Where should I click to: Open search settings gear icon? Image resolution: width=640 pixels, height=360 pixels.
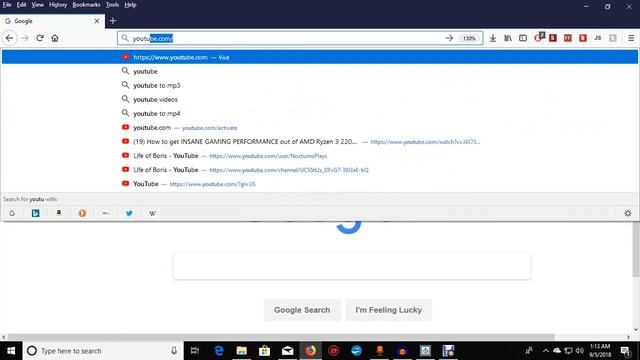628,213
